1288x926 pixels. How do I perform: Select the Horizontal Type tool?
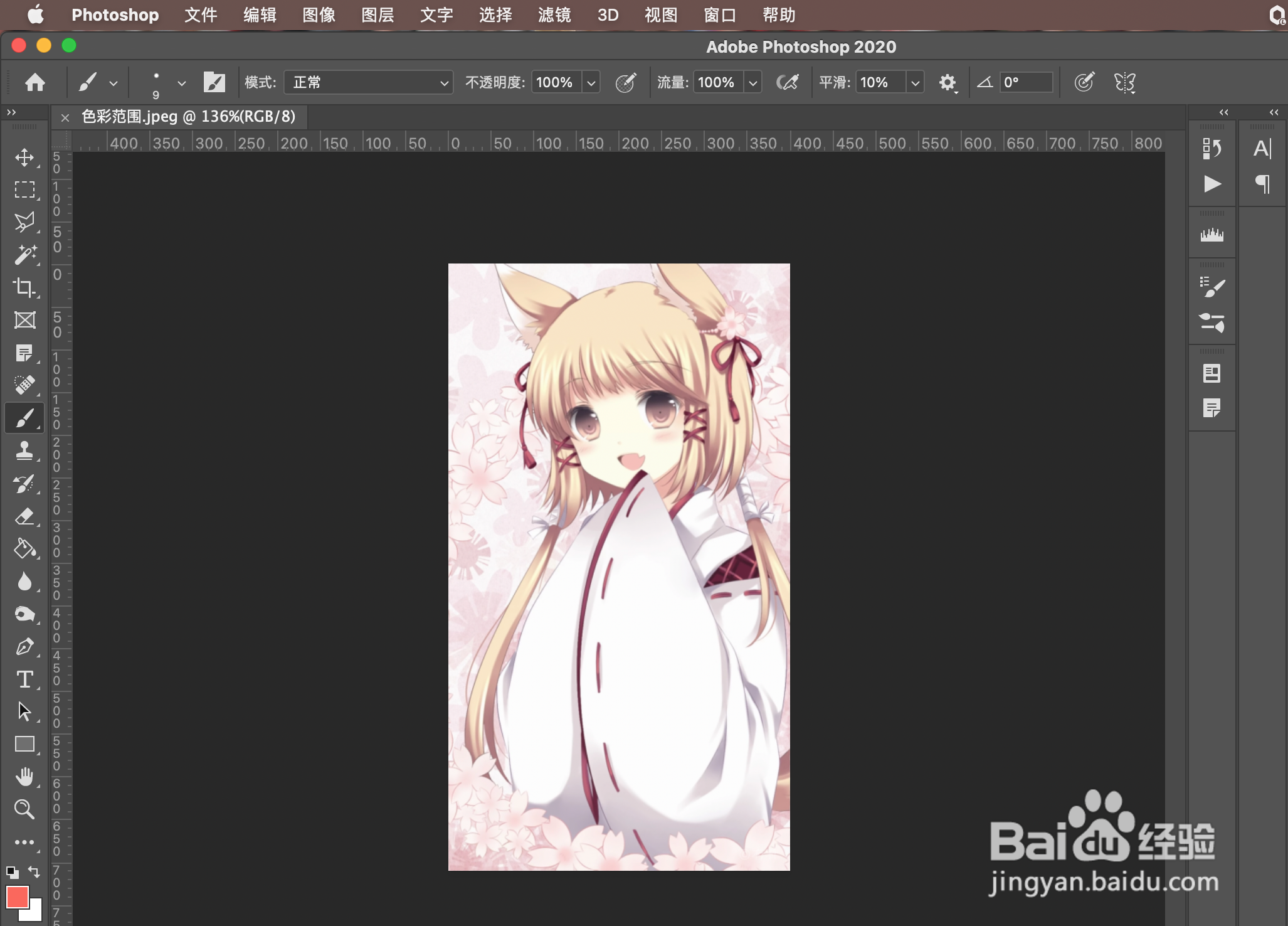(24, 679)
